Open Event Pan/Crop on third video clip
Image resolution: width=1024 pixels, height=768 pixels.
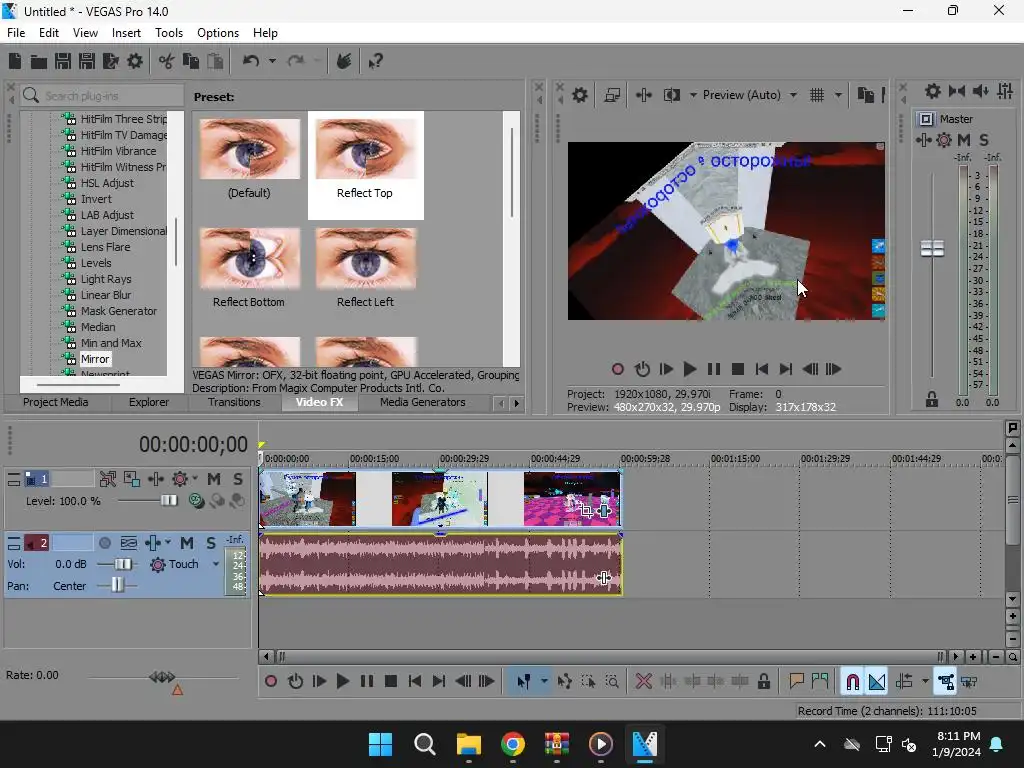[x=586, y=511]
